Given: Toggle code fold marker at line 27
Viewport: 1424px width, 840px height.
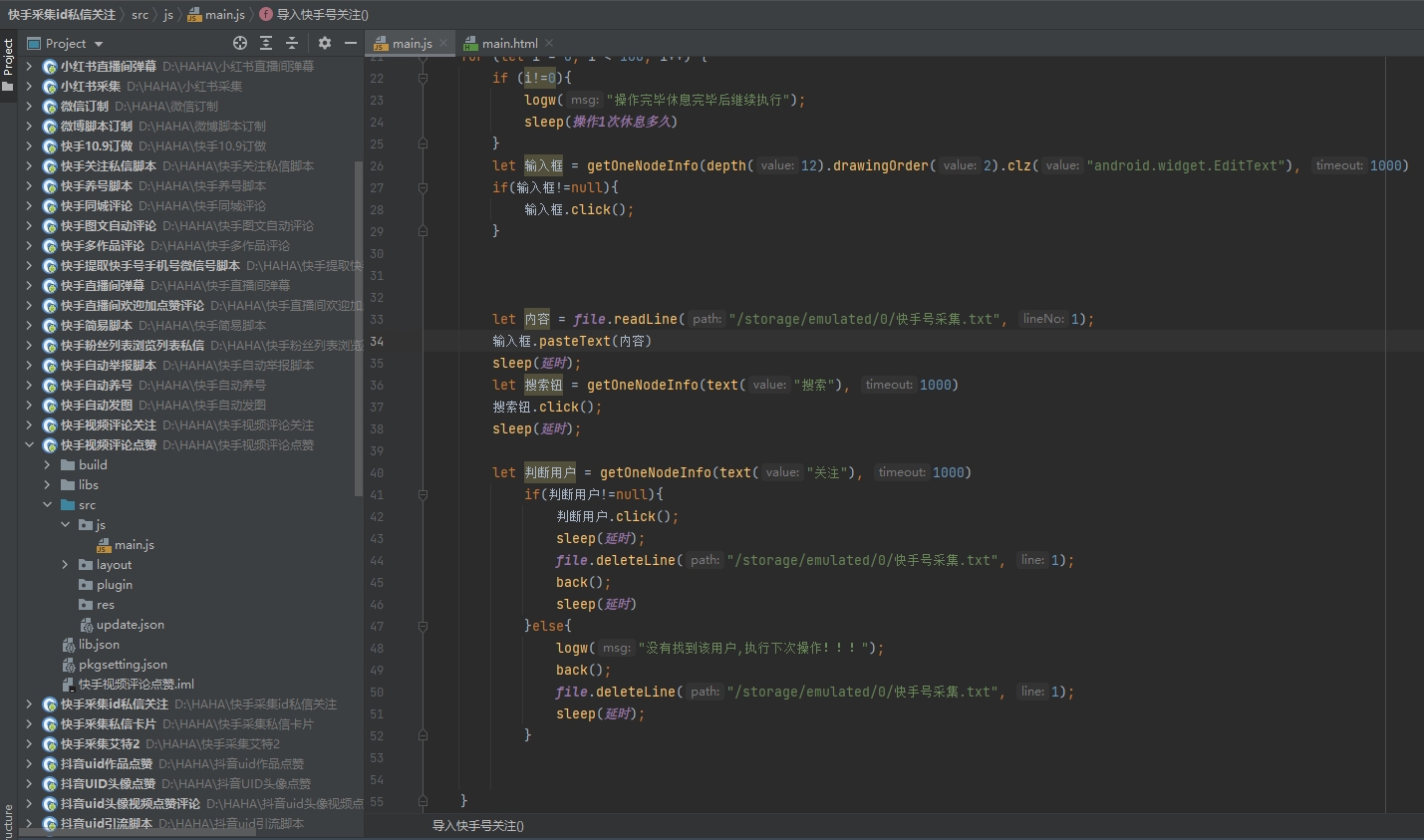Looking at the screenshot, I should (x=423, y=187).
